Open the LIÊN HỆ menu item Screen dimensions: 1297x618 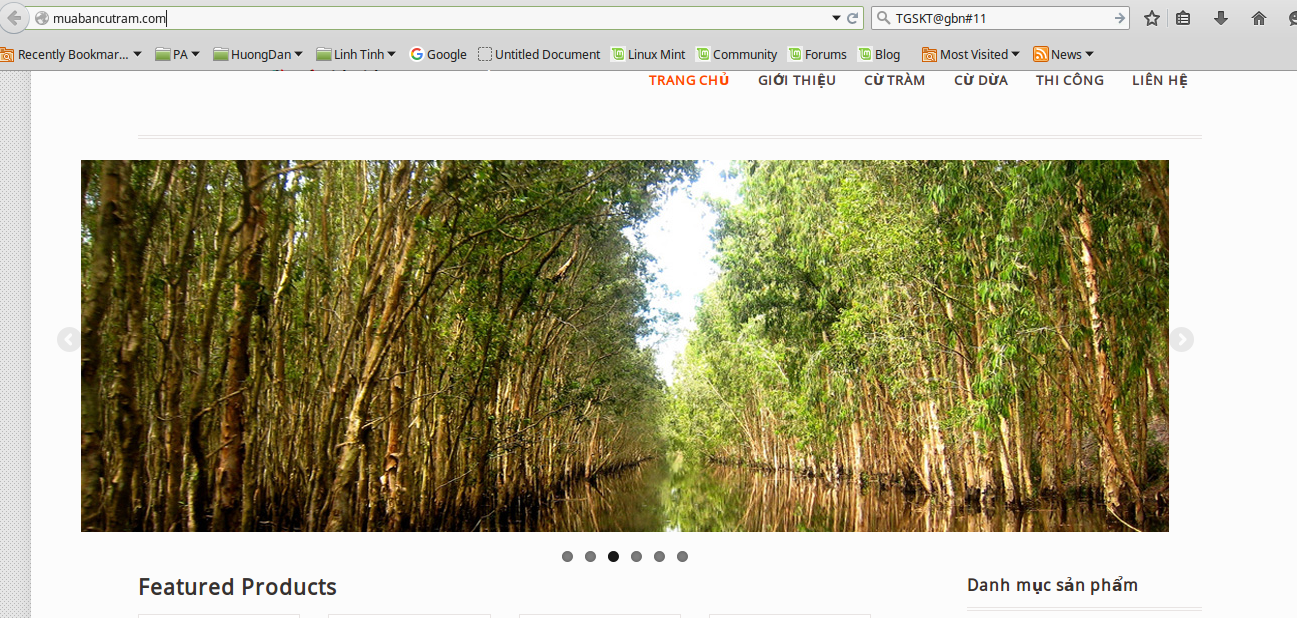point(1160,80)
